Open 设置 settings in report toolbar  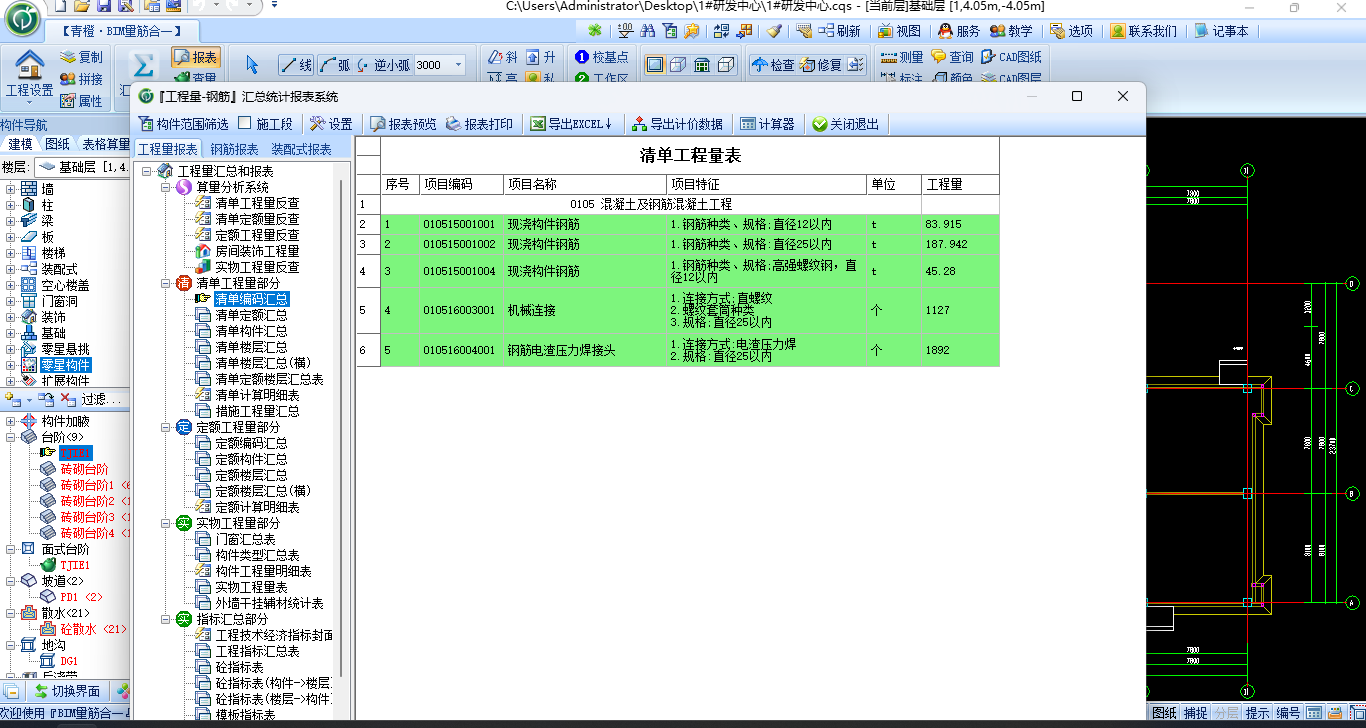(x=318, y=124)
